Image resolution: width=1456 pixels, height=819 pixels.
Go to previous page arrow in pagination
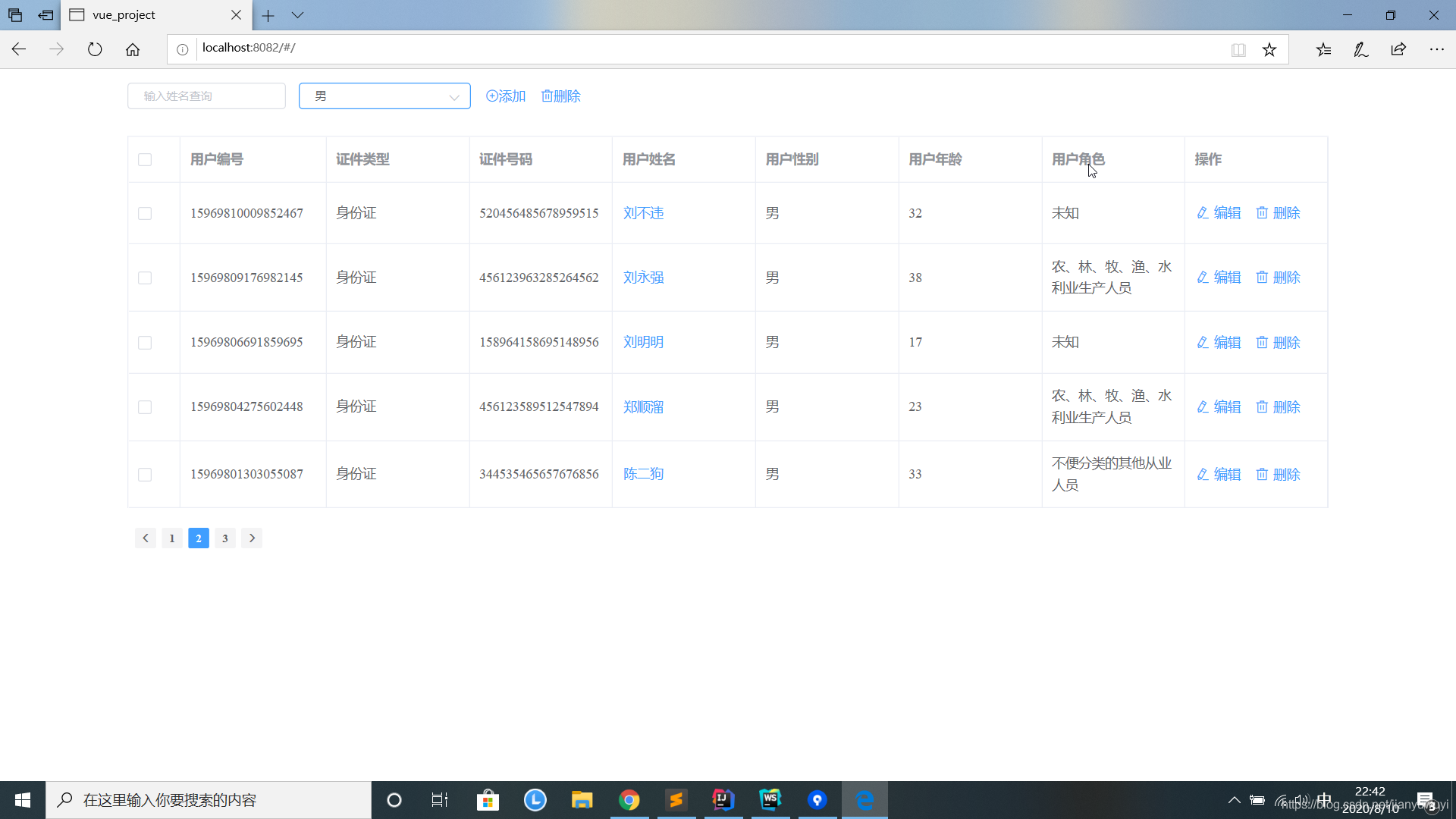(146, 538)
